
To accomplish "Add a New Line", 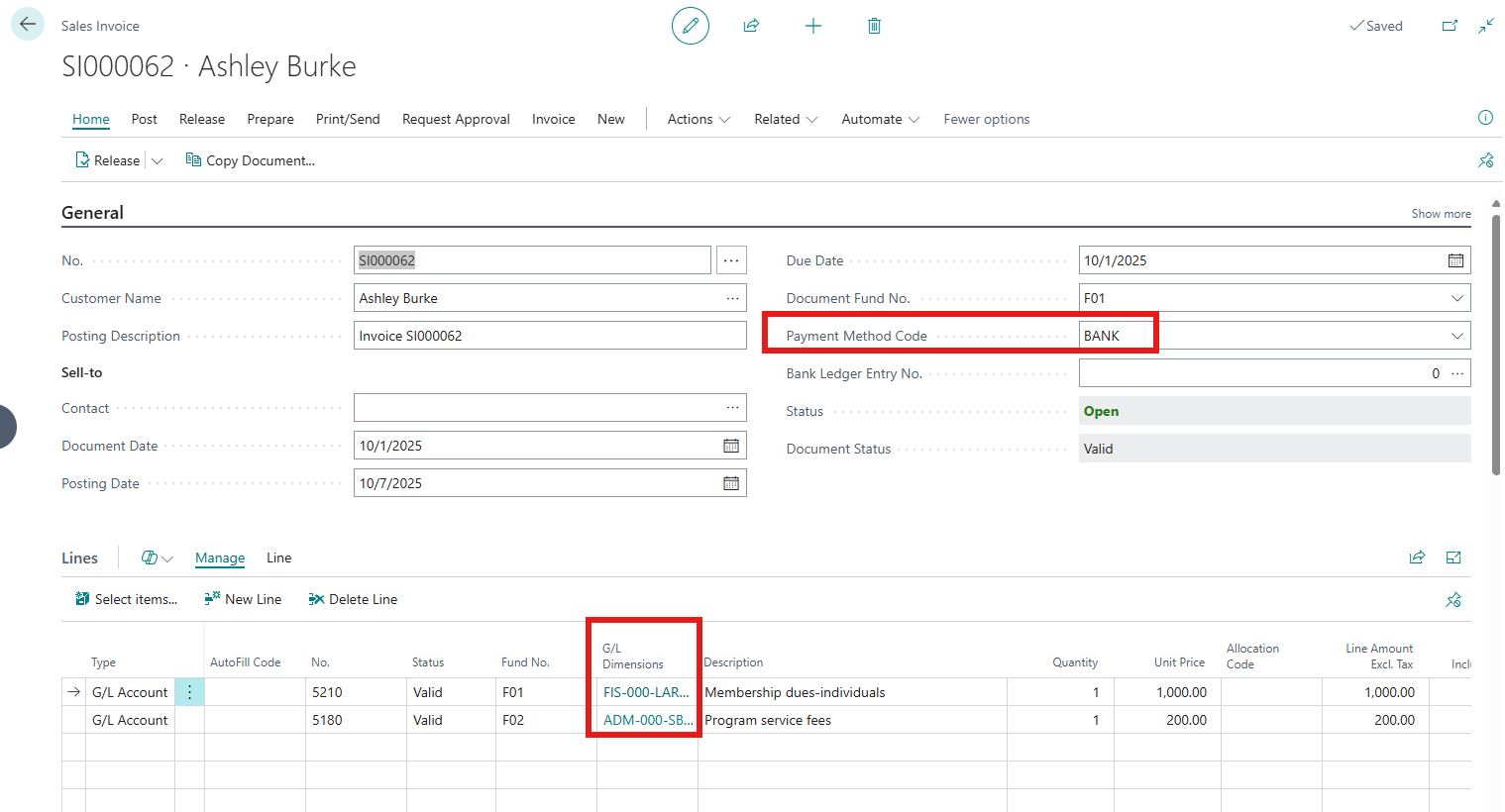I will (243, 599).
